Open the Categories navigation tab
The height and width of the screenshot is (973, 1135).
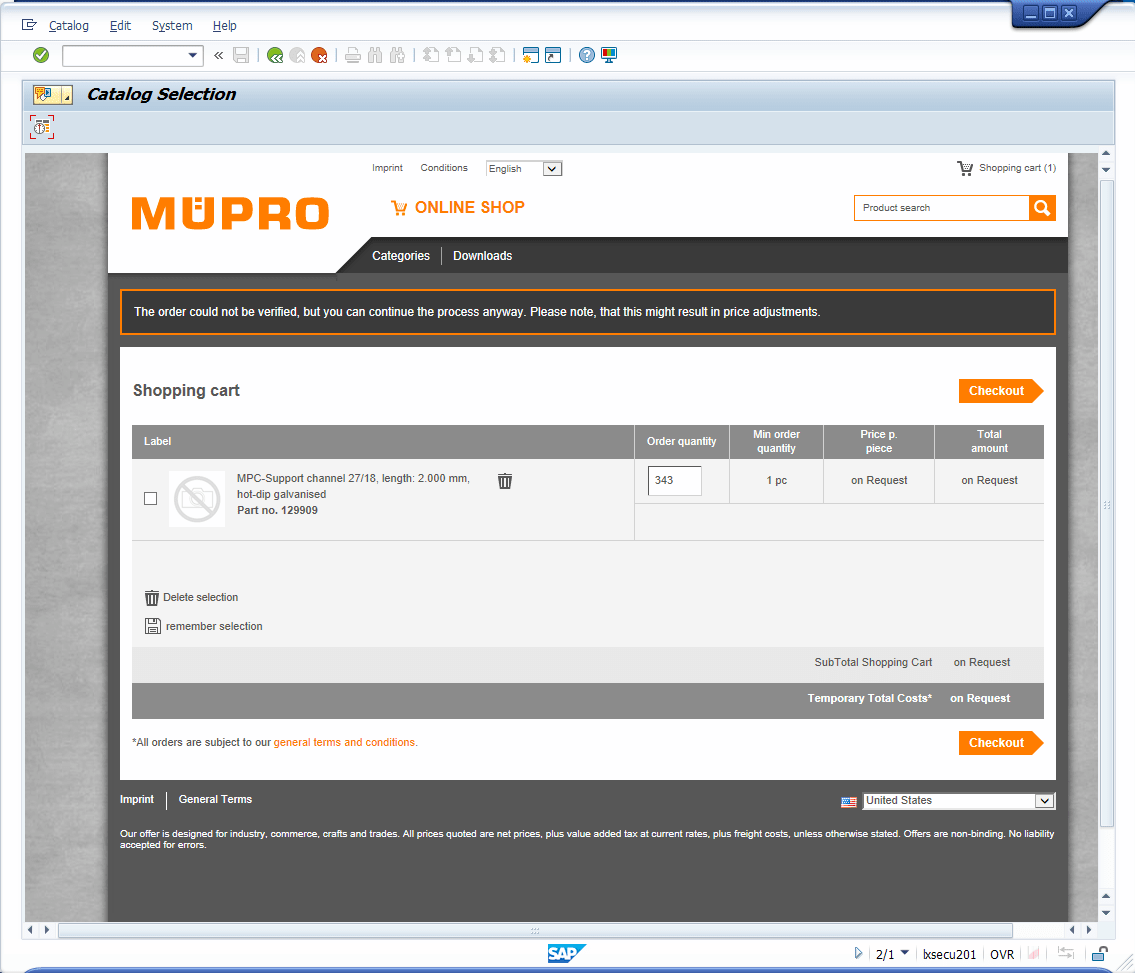coord(401,256)
